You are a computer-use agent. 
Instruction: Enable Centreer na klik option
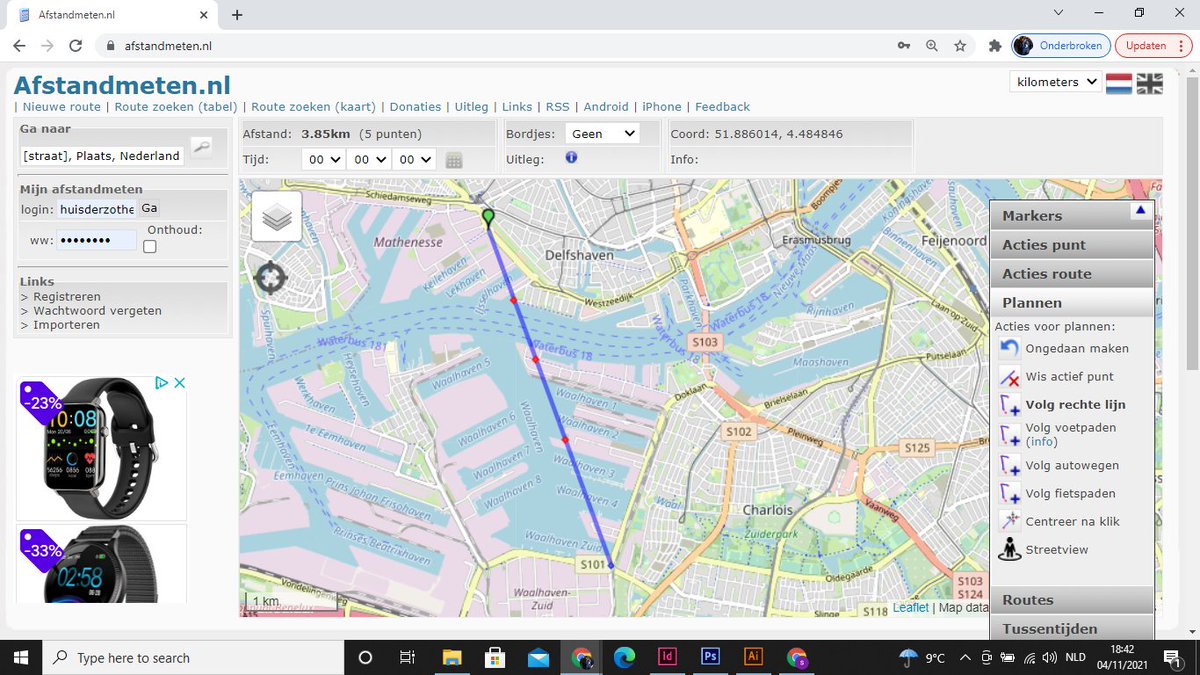1009,521
